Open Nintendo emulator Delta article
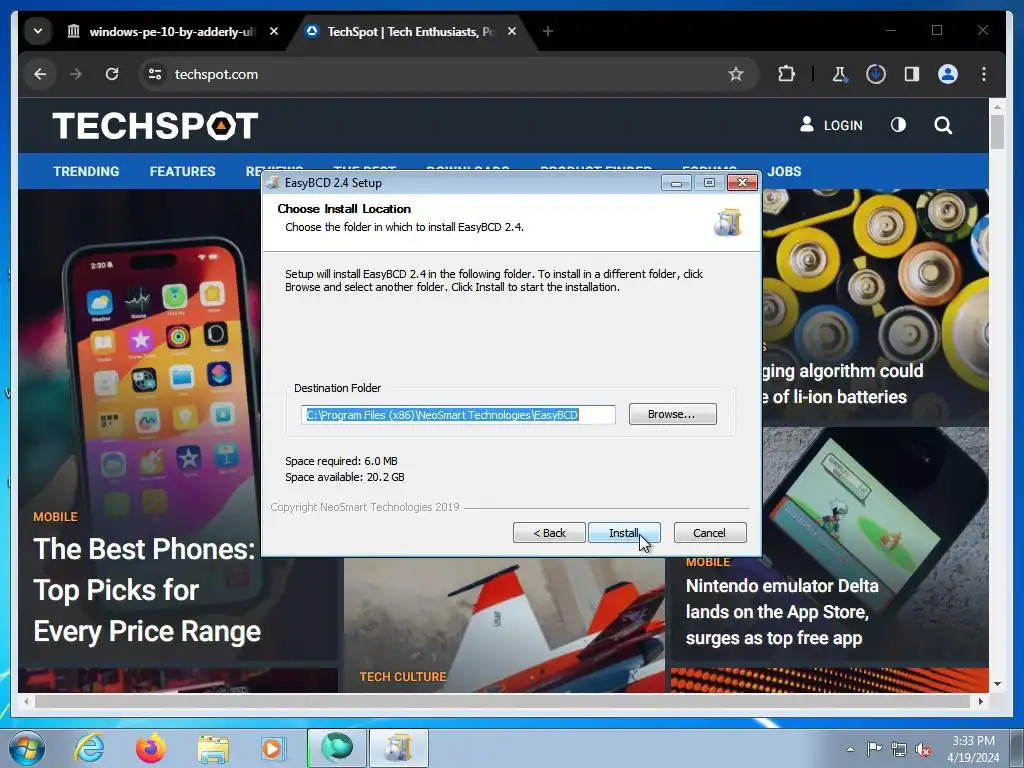This screenshot has width=1024, height=768. pos(782,612)
